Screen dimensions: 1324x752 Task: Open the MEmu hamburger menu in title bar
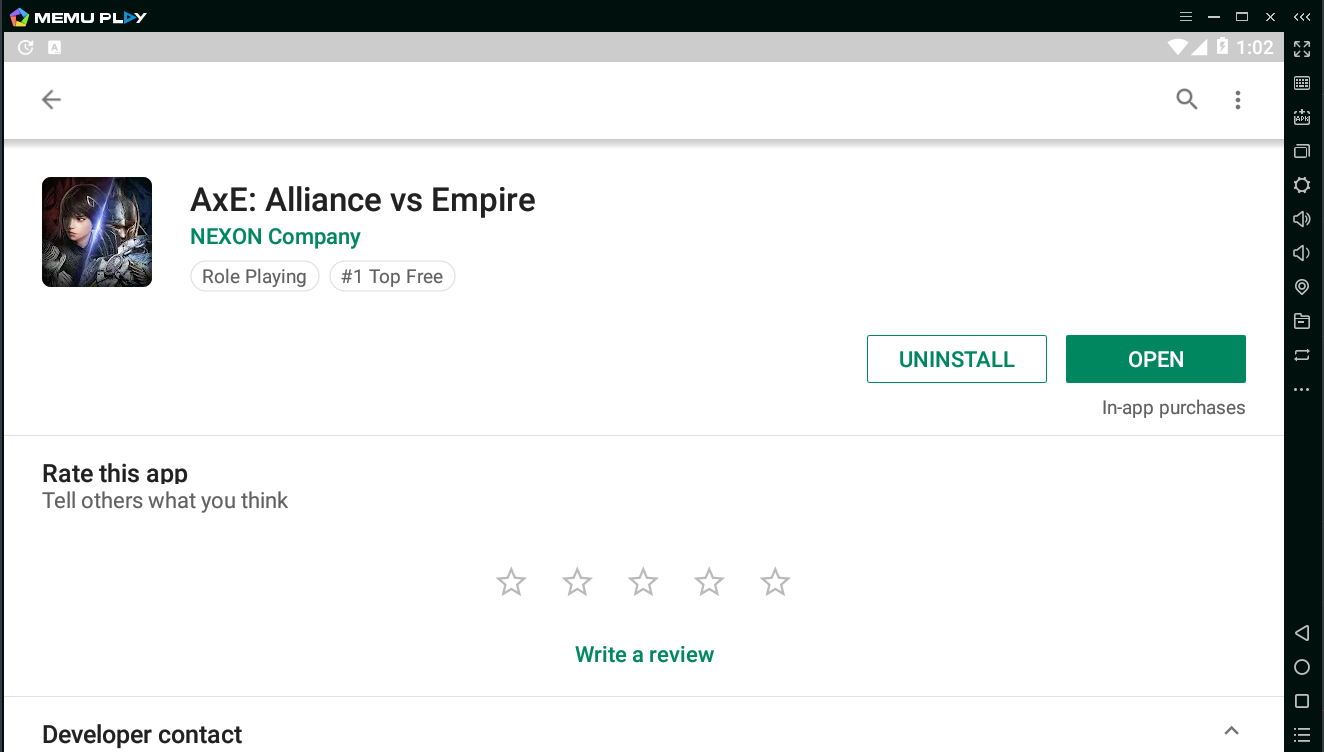pos(1186,17)
